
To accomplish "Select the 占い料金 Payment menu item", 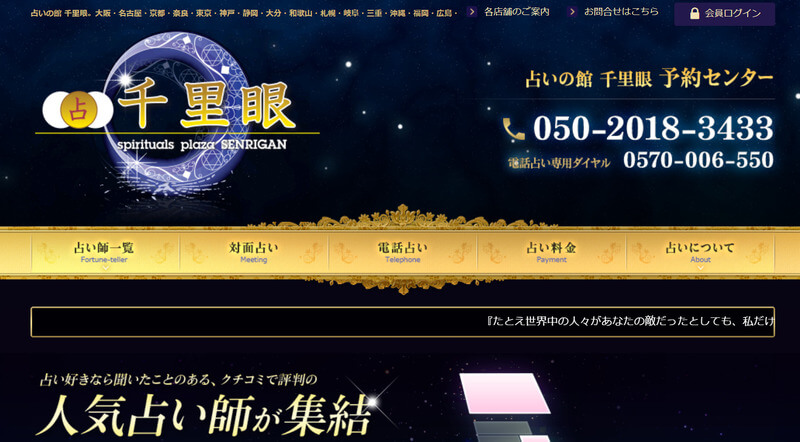I will [552, 253].
